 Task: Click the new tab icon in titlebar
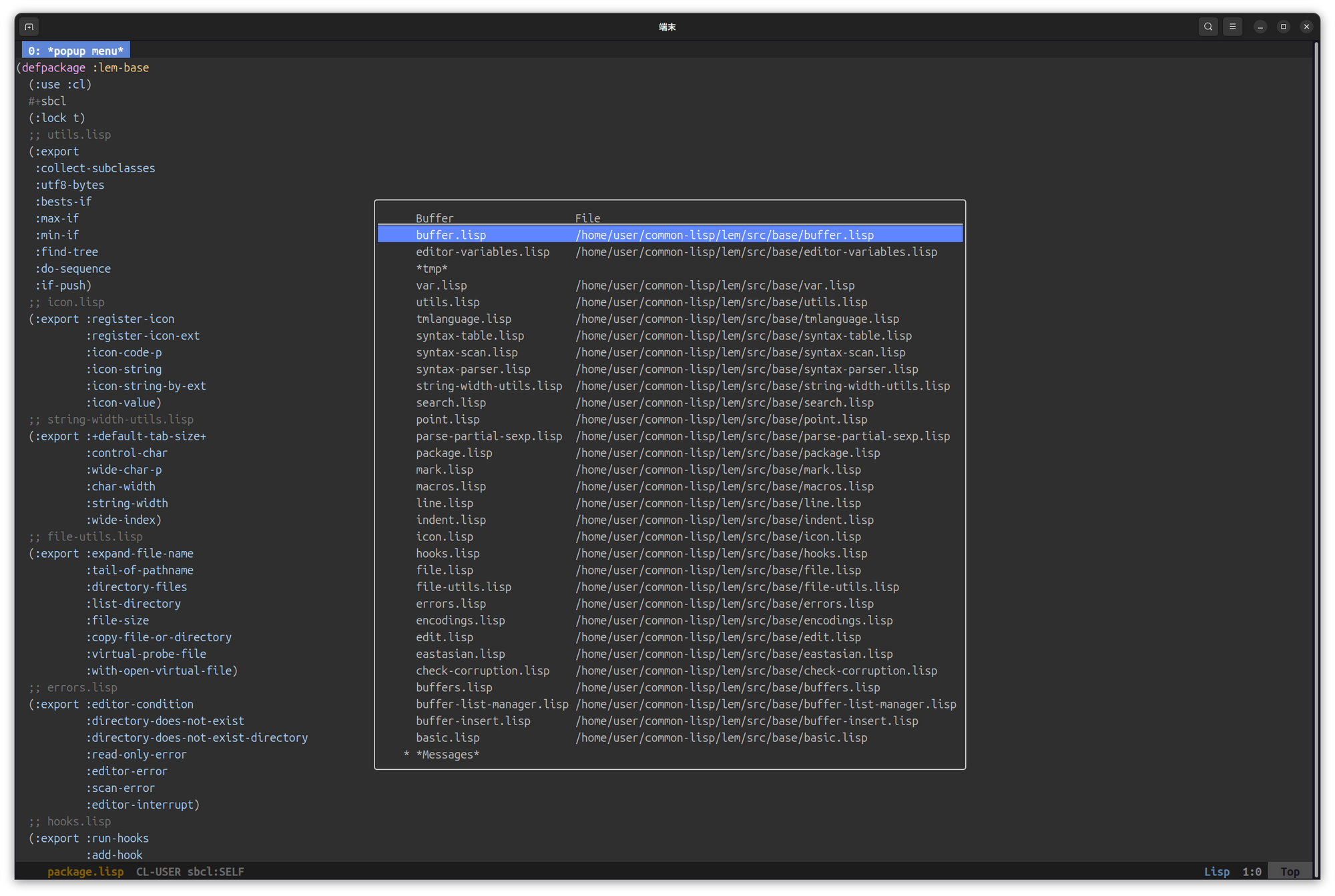coord(29,27)
